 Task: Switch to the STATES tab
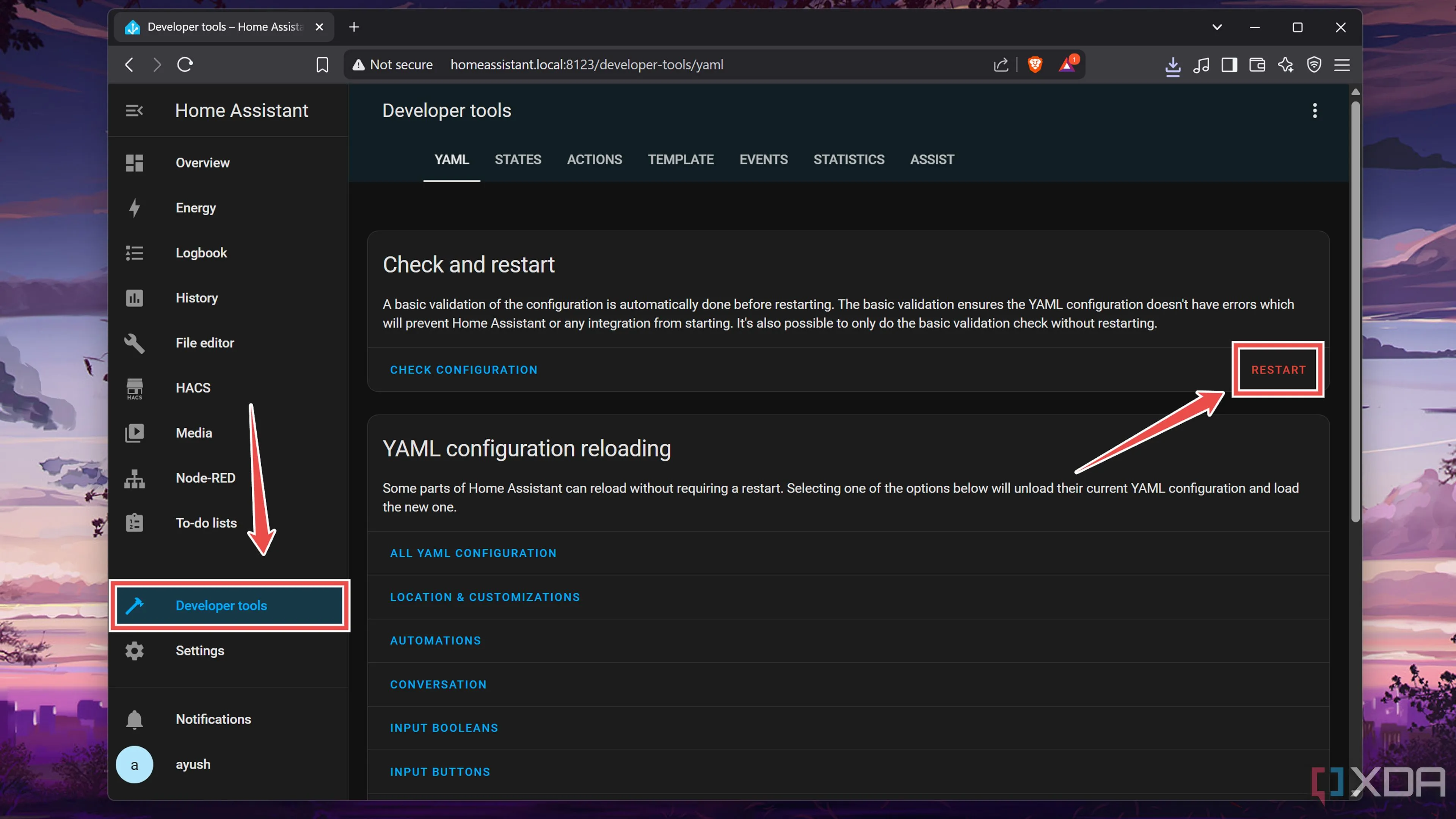click(x=518, y=159)
